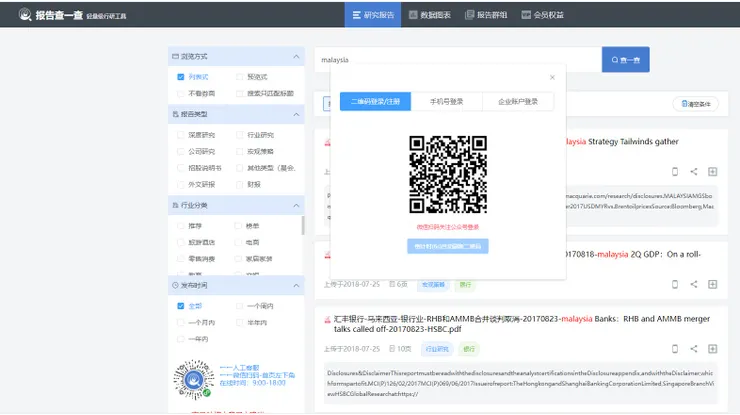Screen dimensions: 740x415
Task: Open the 会员权益 navigation tab
Action: point(543,15)
